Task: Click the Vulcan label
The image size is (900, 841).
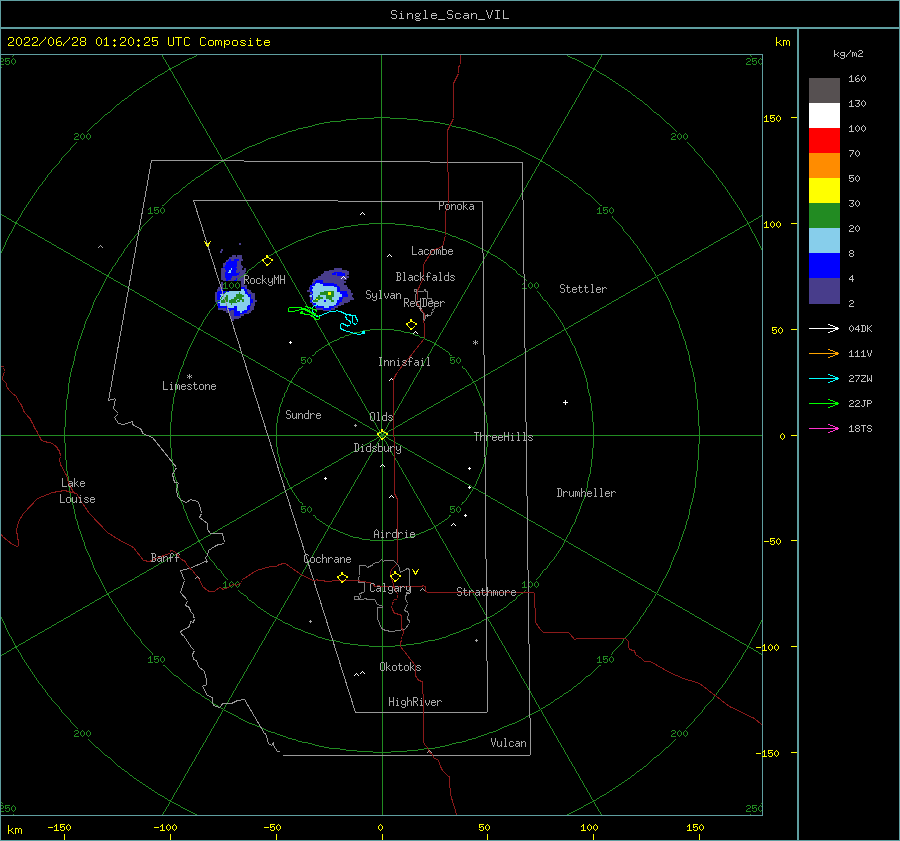Action: point(508,743)
